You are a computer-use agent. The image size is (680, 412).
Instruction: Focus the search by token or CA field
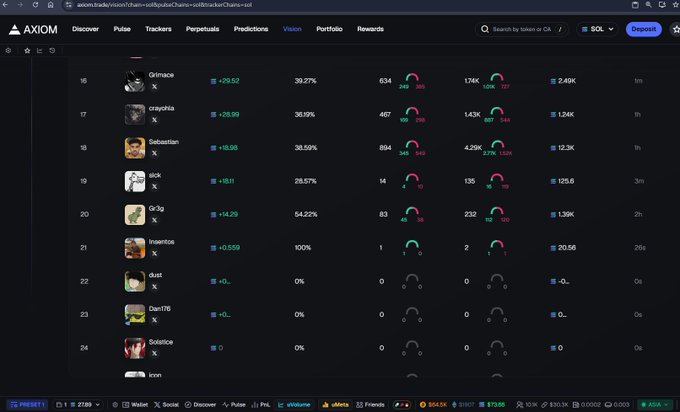(522, 29)
